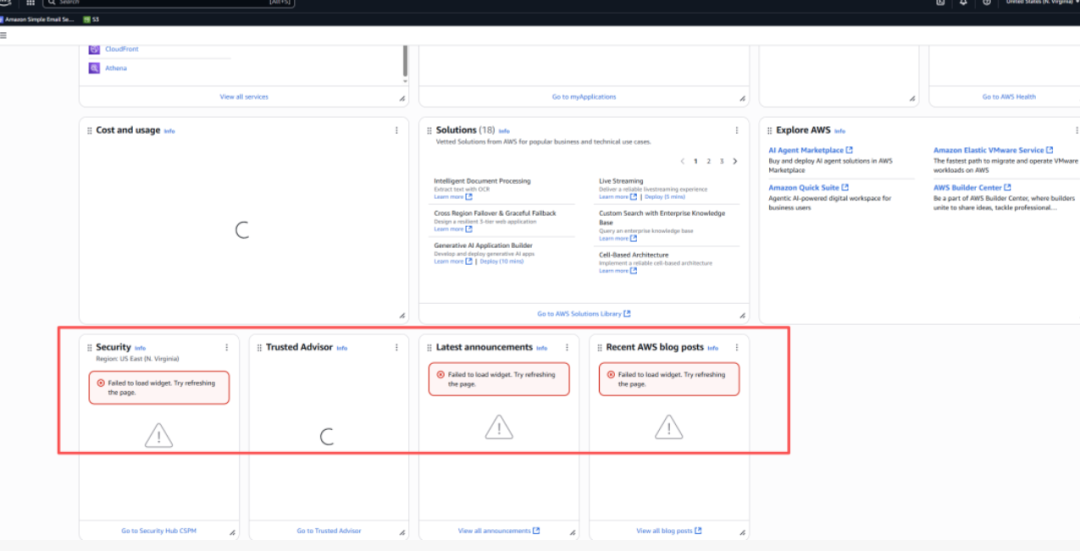The image size is (1080, 551).
Task: Switch to Solutions page 2
Action: [x=709, y=161]
